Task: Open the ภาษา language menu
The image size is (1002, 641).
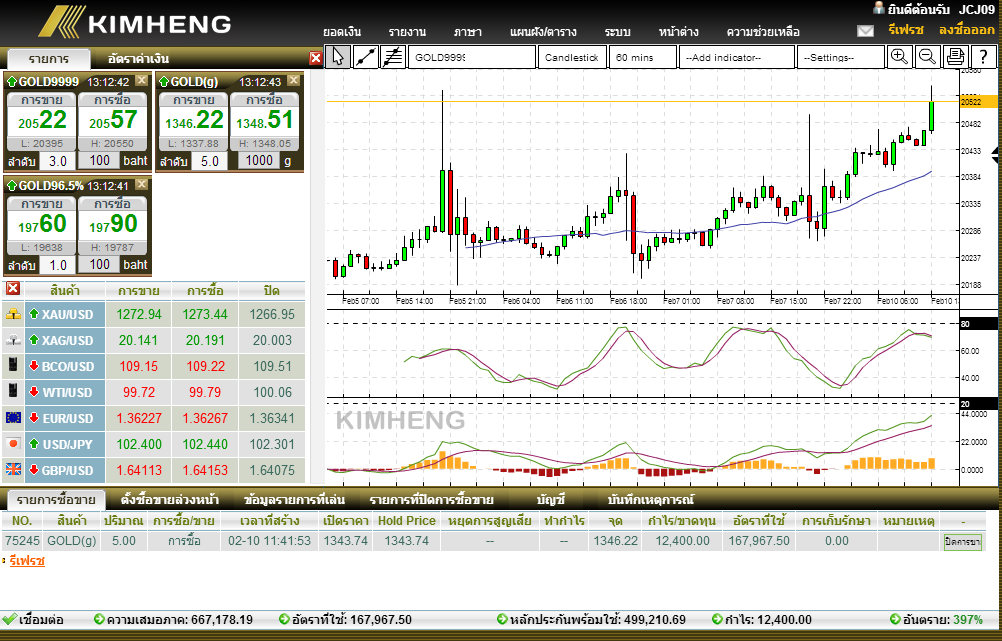Action: pyautogui.click(x=468, y=31)
